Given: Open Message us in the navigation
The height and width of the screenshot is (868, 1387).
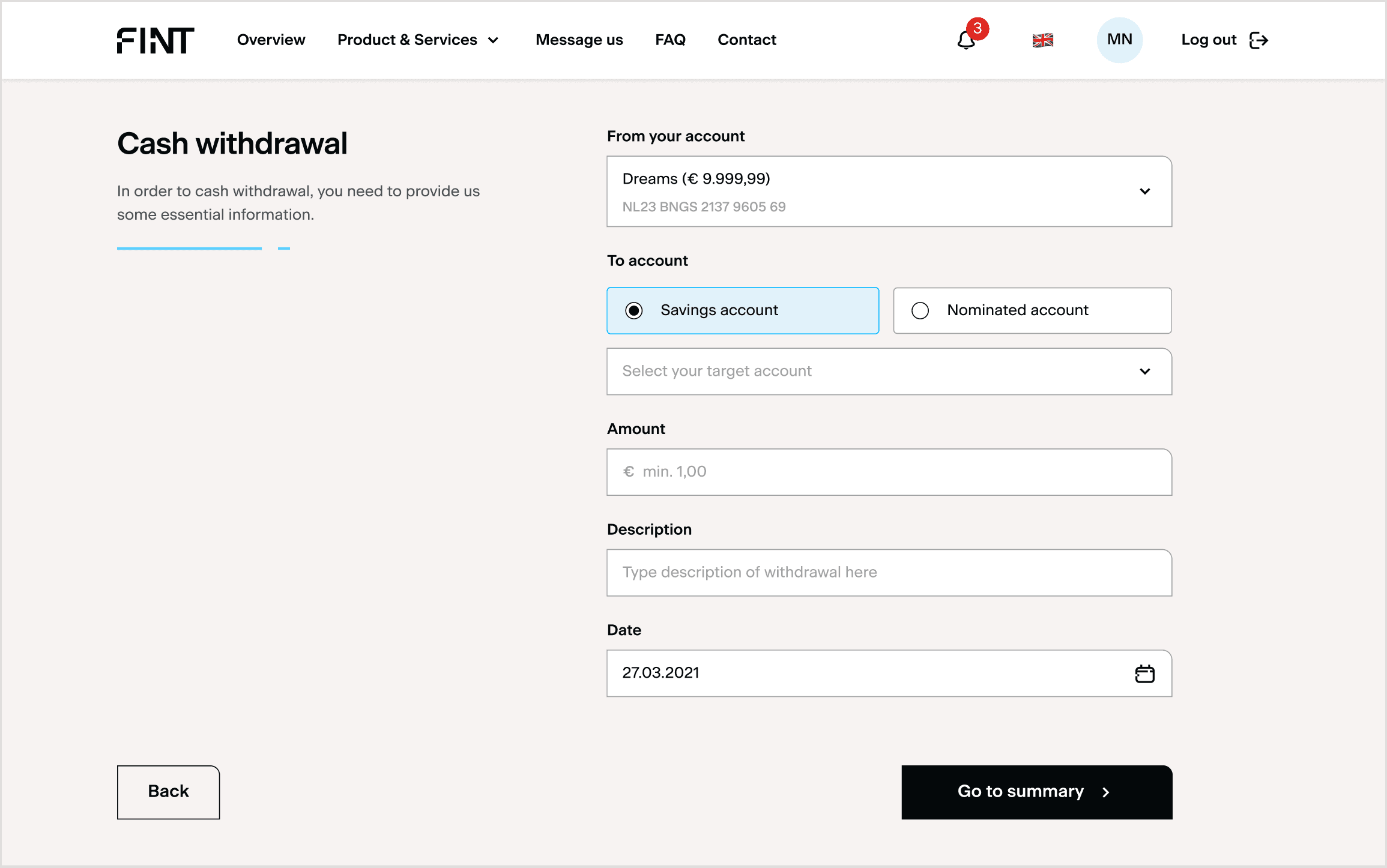Looking at the screenshot, I should 579,40.
